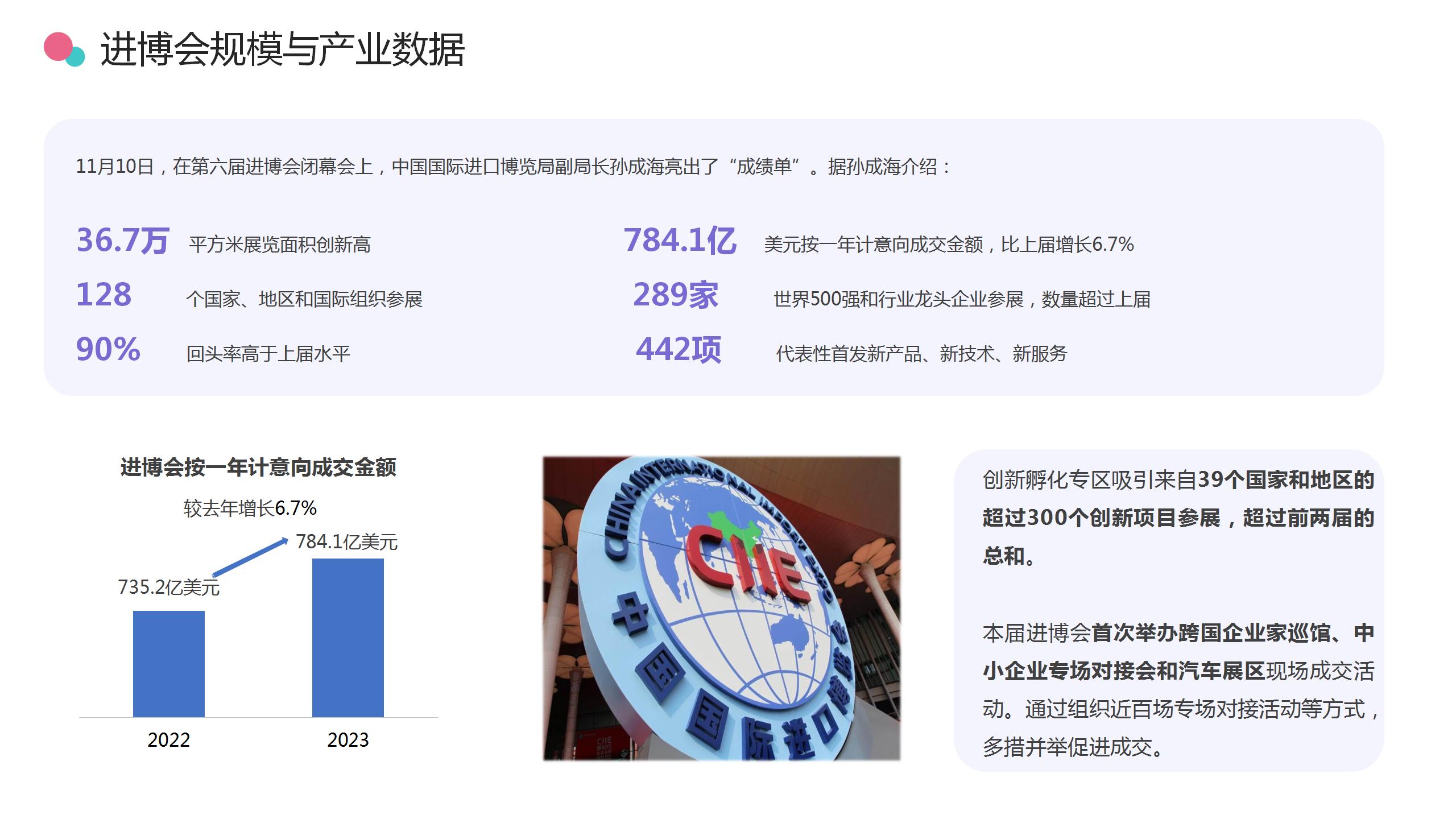Click the text 个国家、地区和国际组织参展
Image resolution: width=1456 pixels, height=819 pixels.
click(x=304, y=299)
